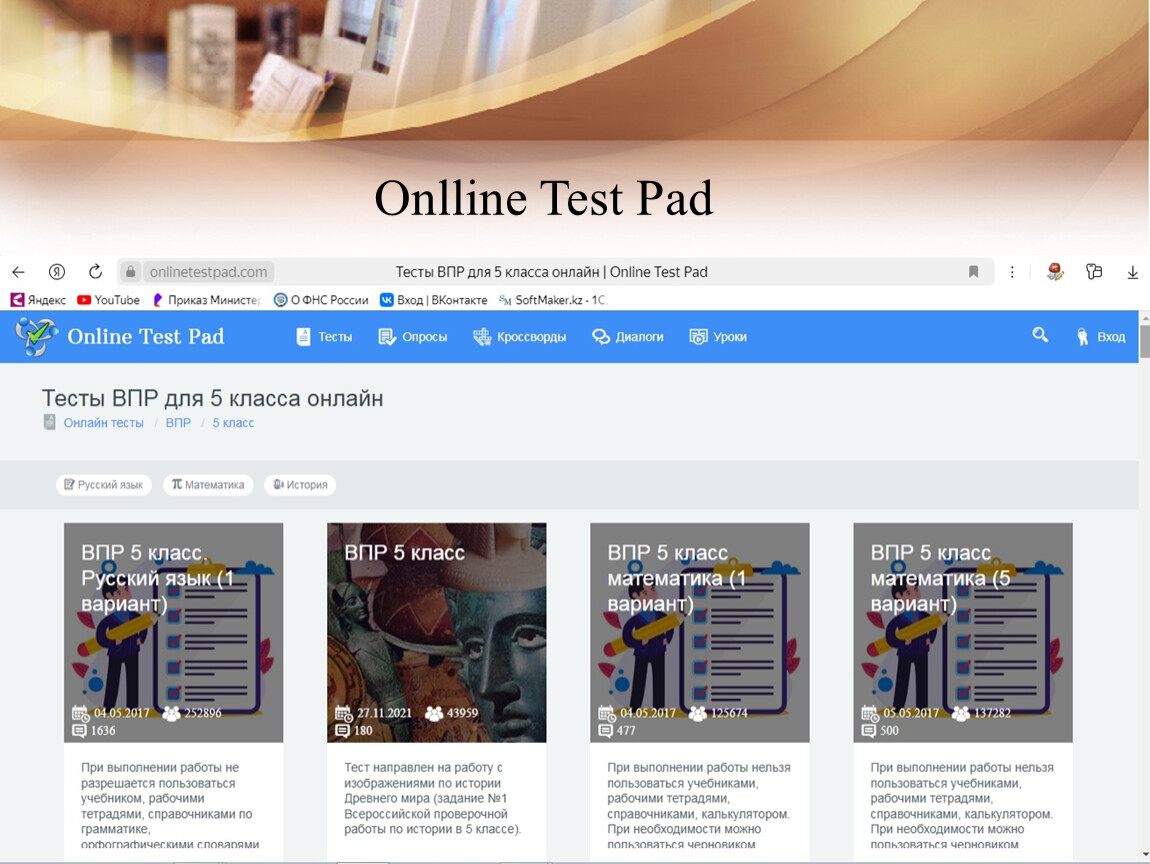Click the ВПР breadcrumb link

(x=178, y=423)
